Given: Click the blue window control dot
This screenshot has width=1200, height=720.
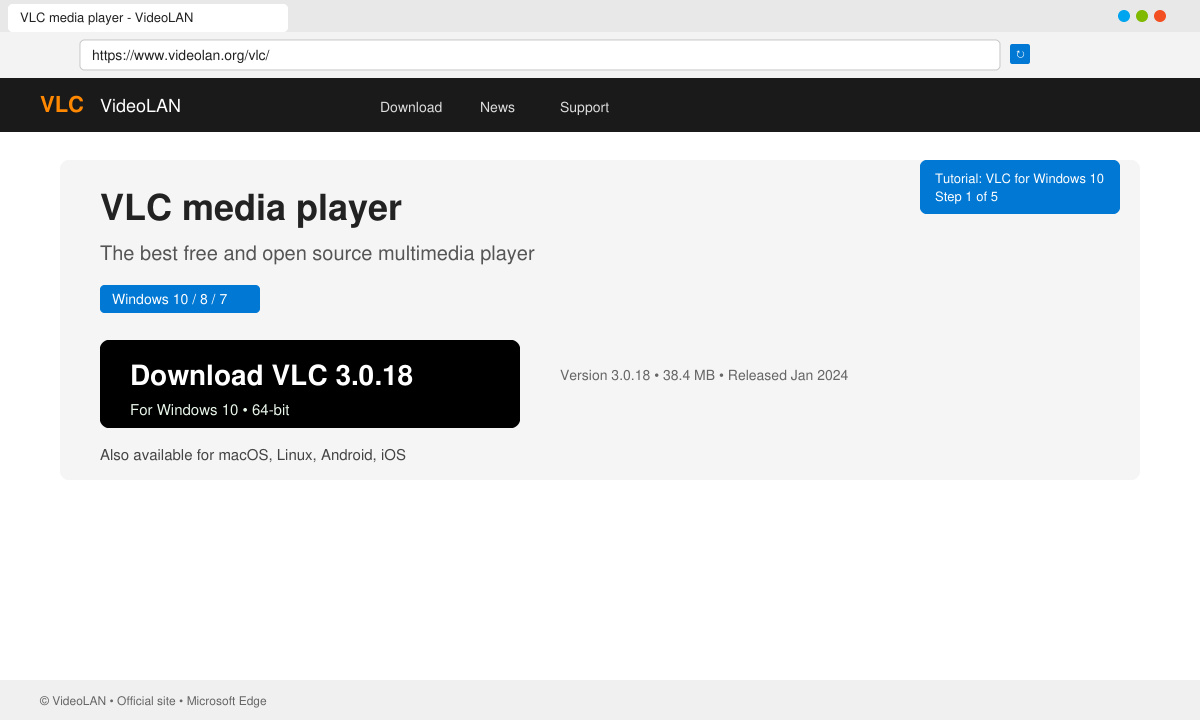Looking at the screenshot, I should coord(1124,16).
